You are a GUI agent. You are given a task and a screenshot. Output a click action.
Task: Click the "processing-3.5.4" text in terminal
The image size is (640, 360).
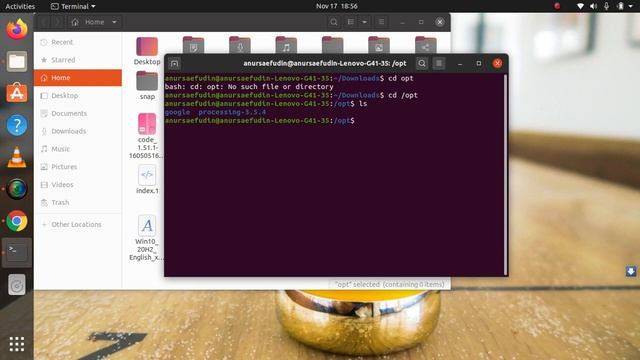(x=232, y=112)
